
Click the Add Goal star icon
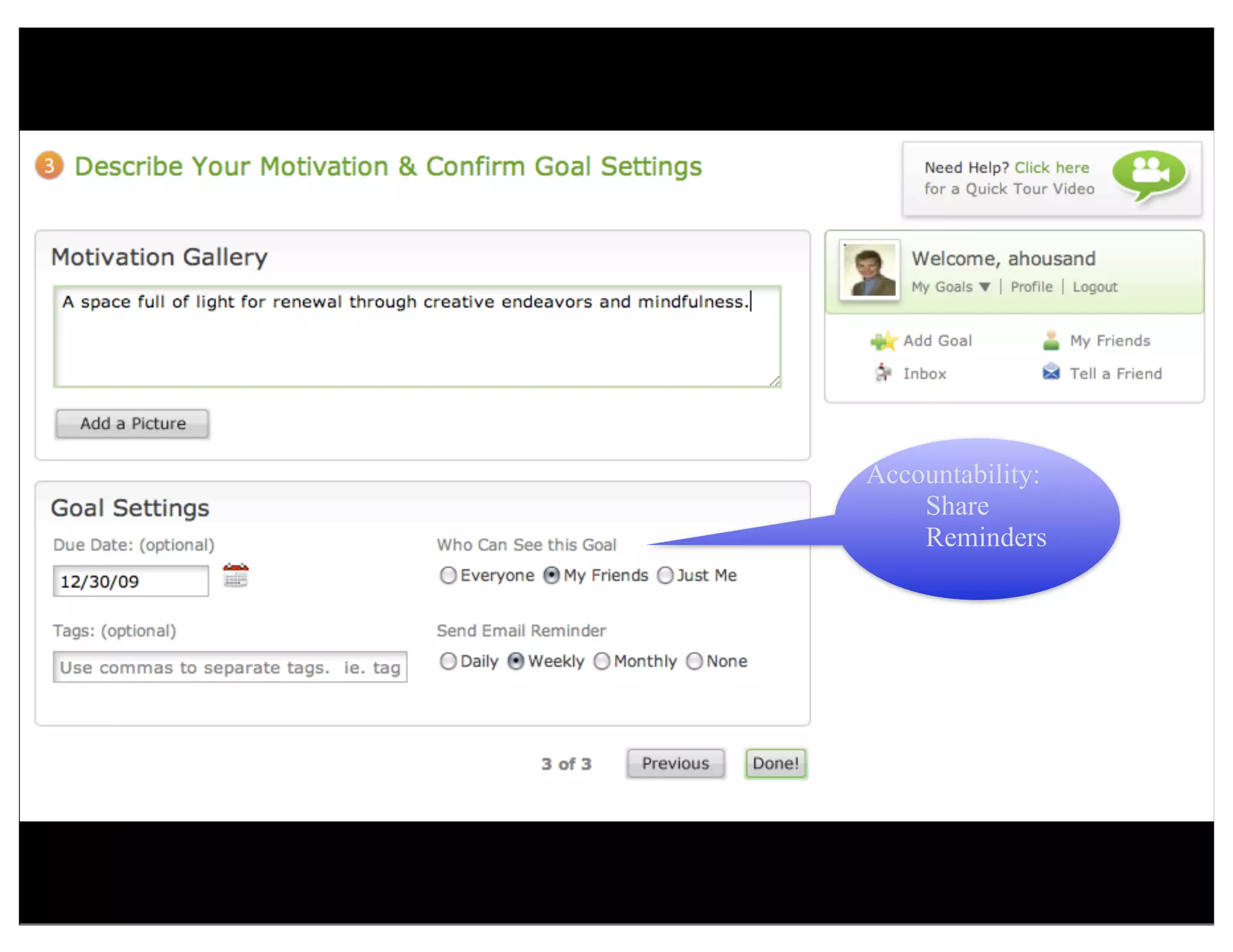883,341
